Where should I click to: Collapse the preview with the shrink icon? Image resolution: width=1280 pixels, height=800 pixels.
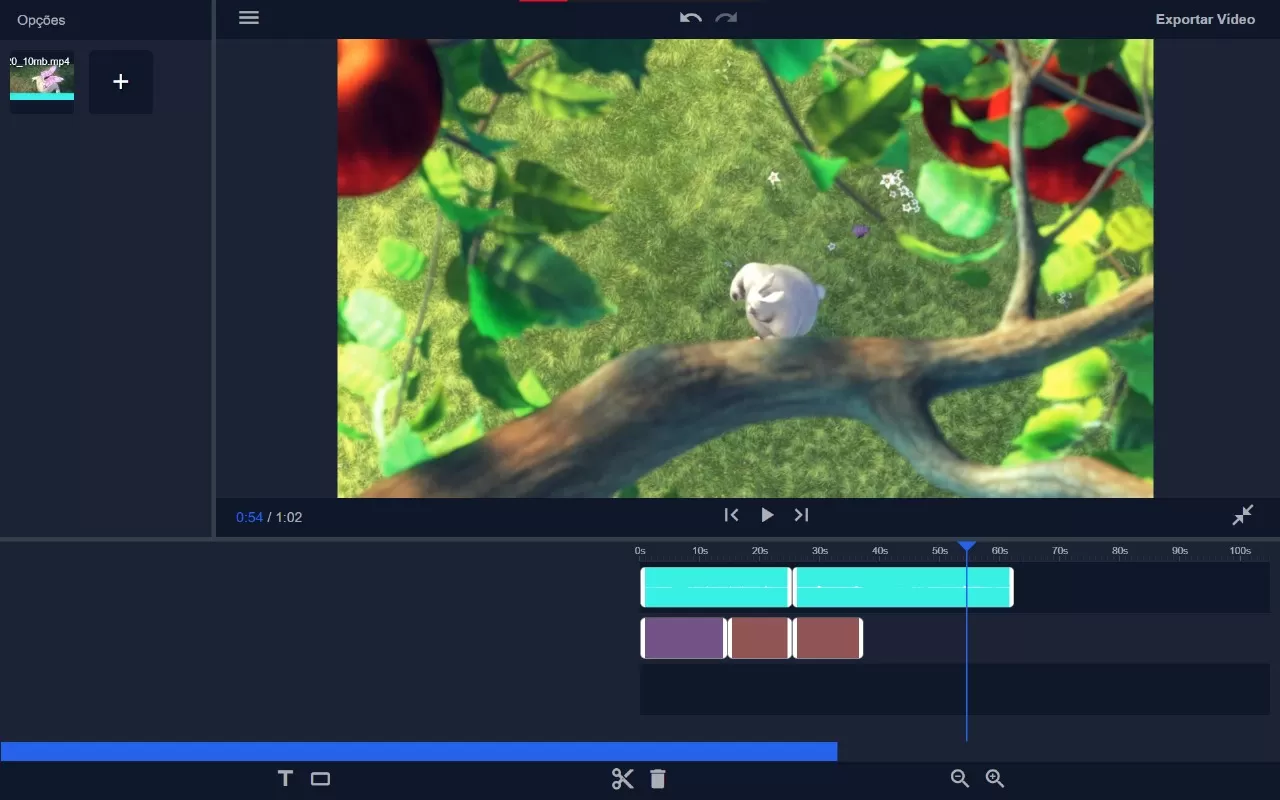pos(1243,515)
